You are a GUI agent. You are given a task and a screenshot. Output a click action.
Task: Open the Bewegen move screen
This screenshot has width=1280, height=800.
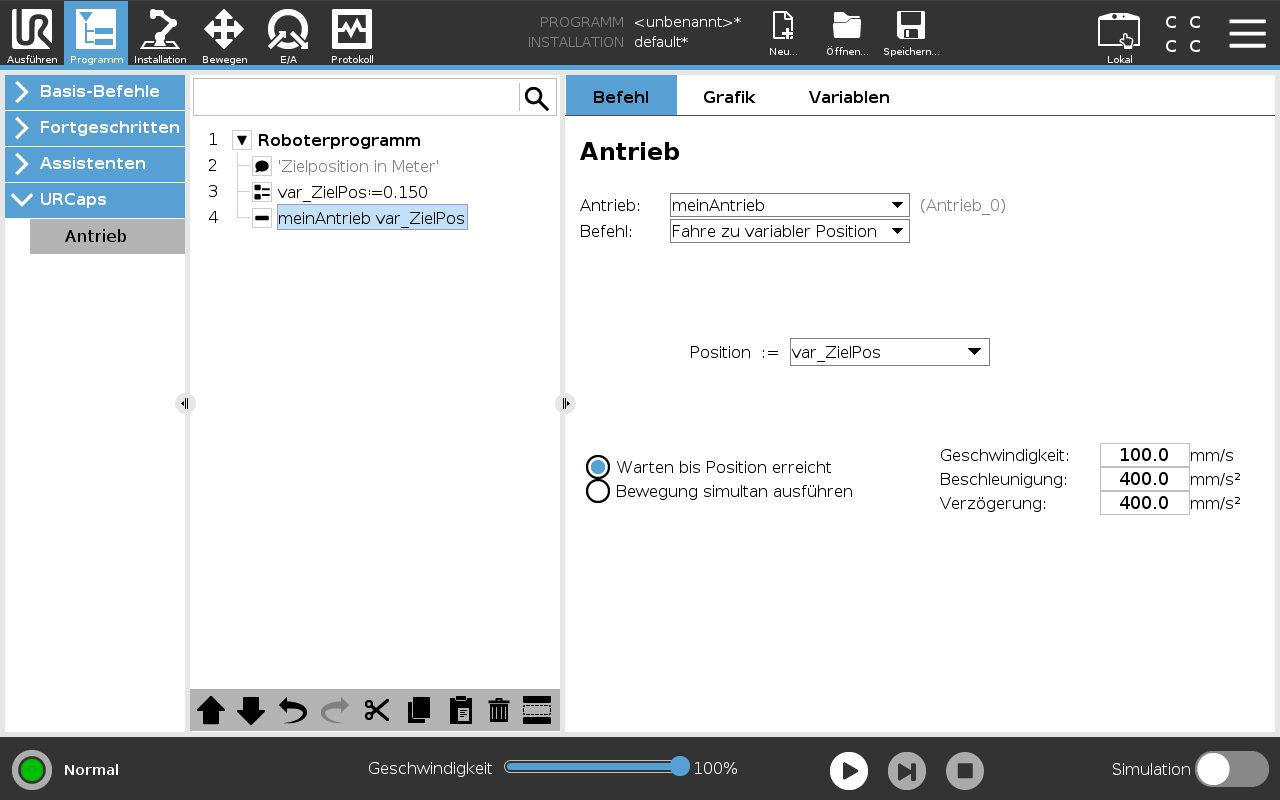(x=224, y=34)
